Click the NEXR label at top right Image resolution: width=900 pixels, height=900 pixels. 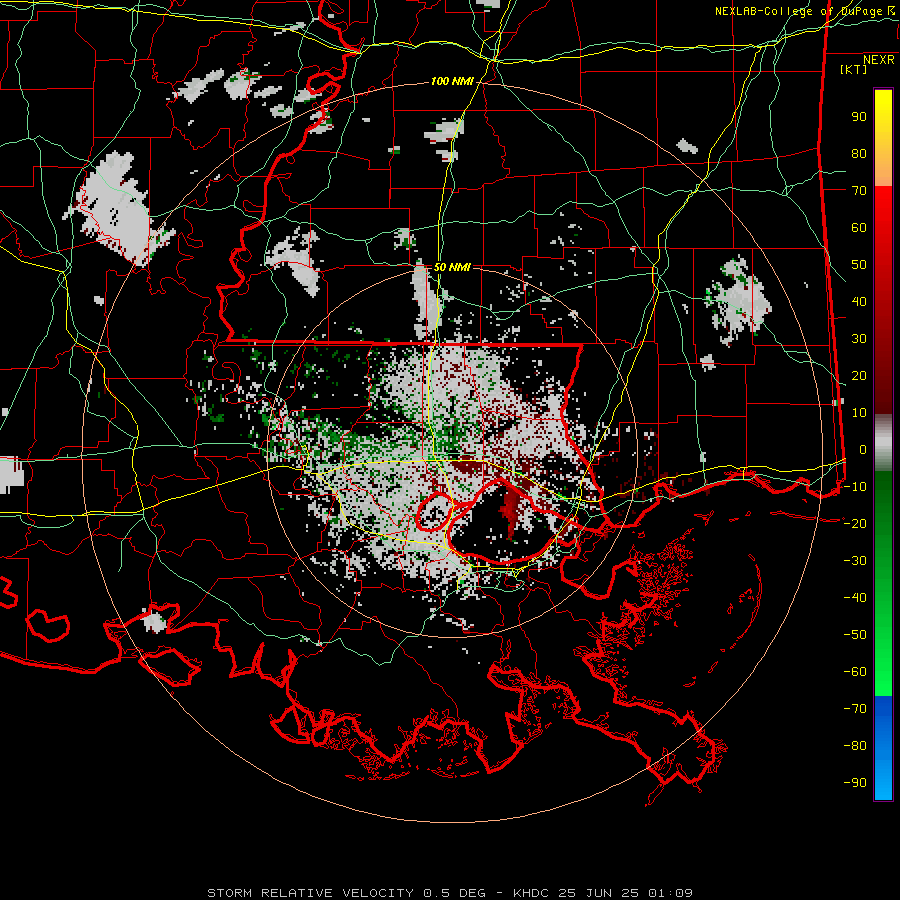click(x=879, y=60)
